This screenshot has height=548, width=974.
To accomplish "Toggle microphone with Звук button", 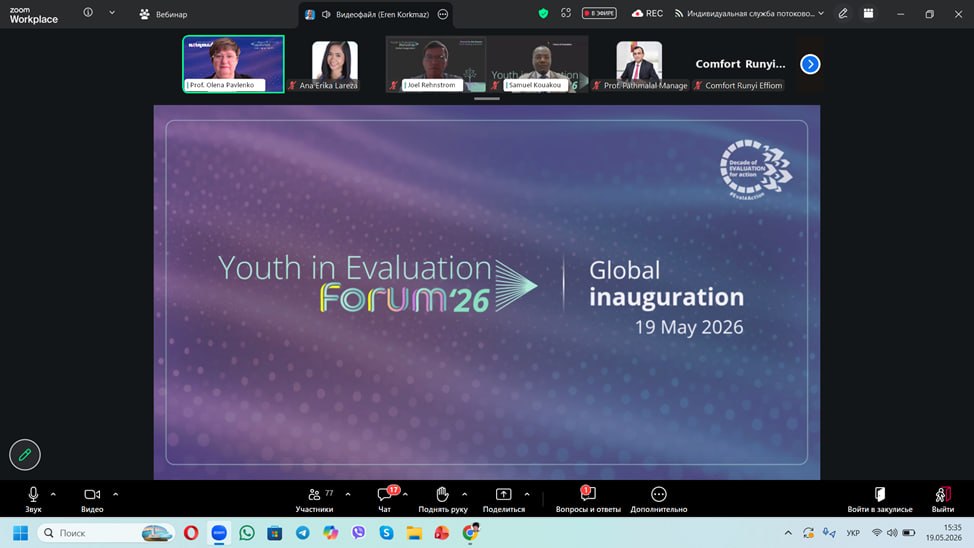I will pyautogui.click(x=33, y=500).
